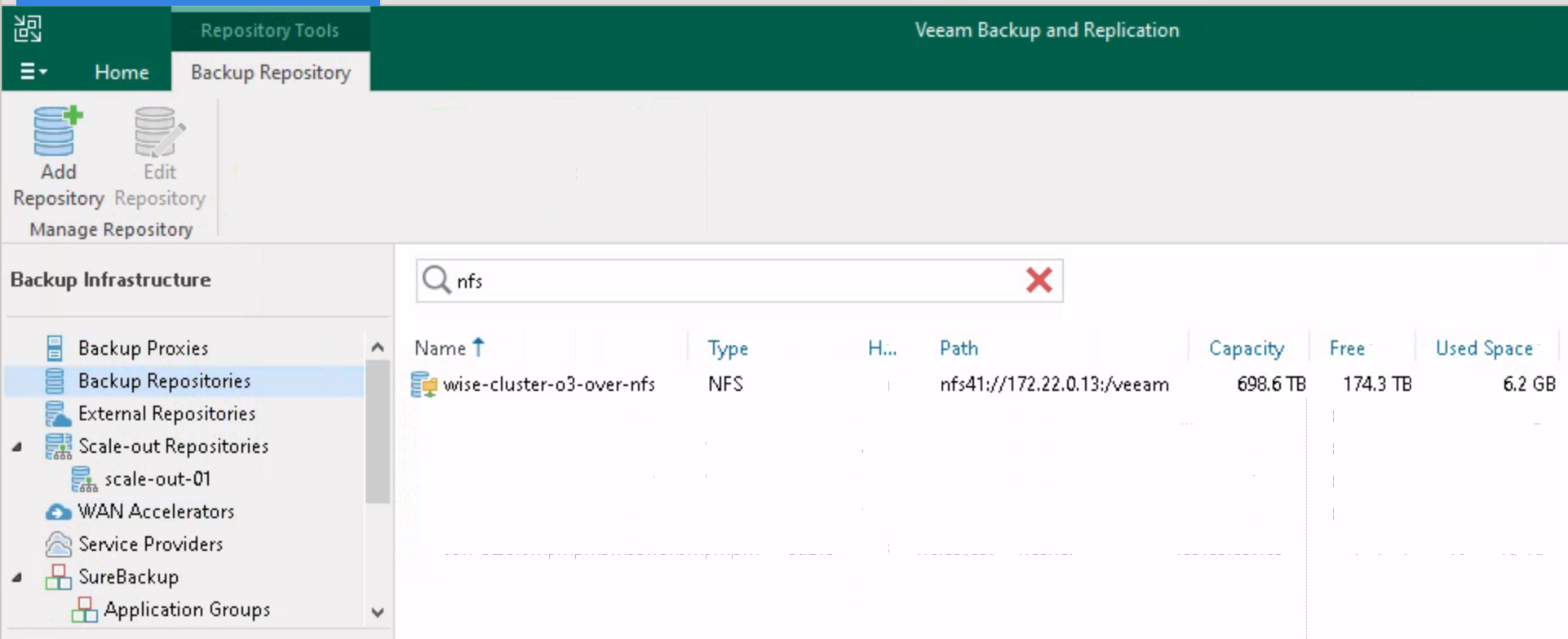
Task: Clear the nfs search with red X
Action: pyautogui.click(x=1039, y=280)
